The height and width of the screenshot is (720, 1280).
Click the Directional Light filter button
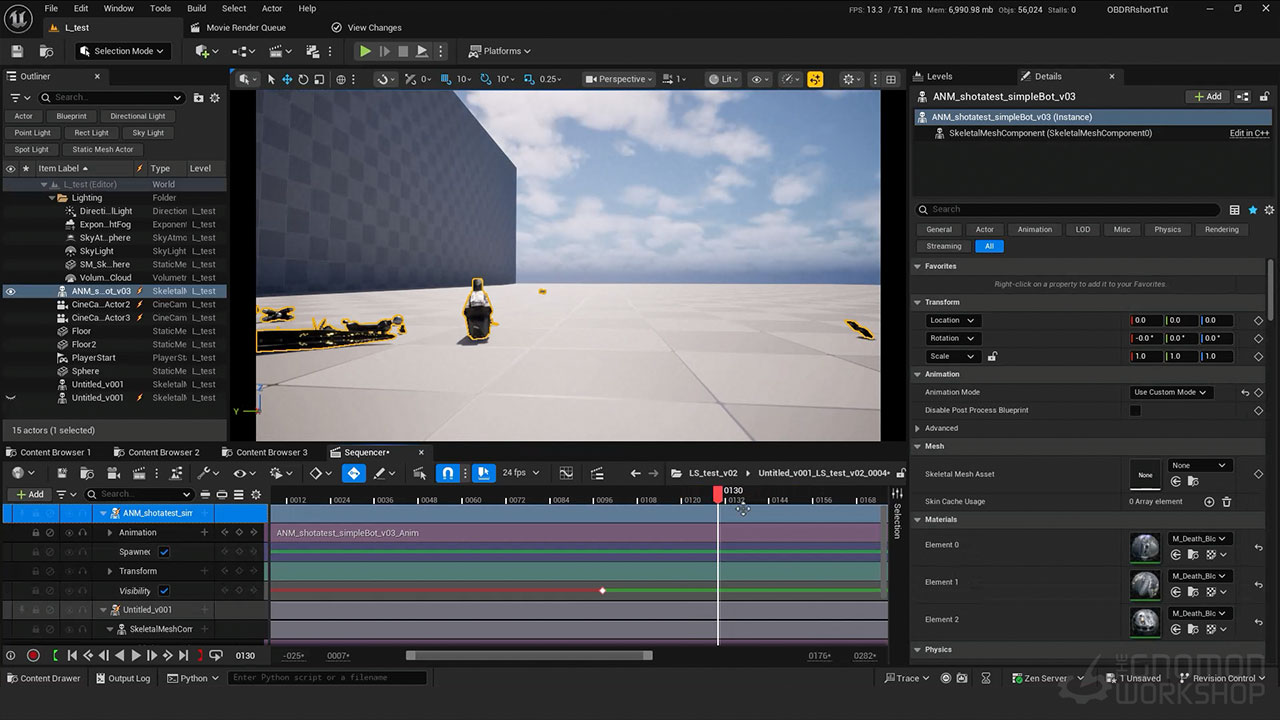137,116
